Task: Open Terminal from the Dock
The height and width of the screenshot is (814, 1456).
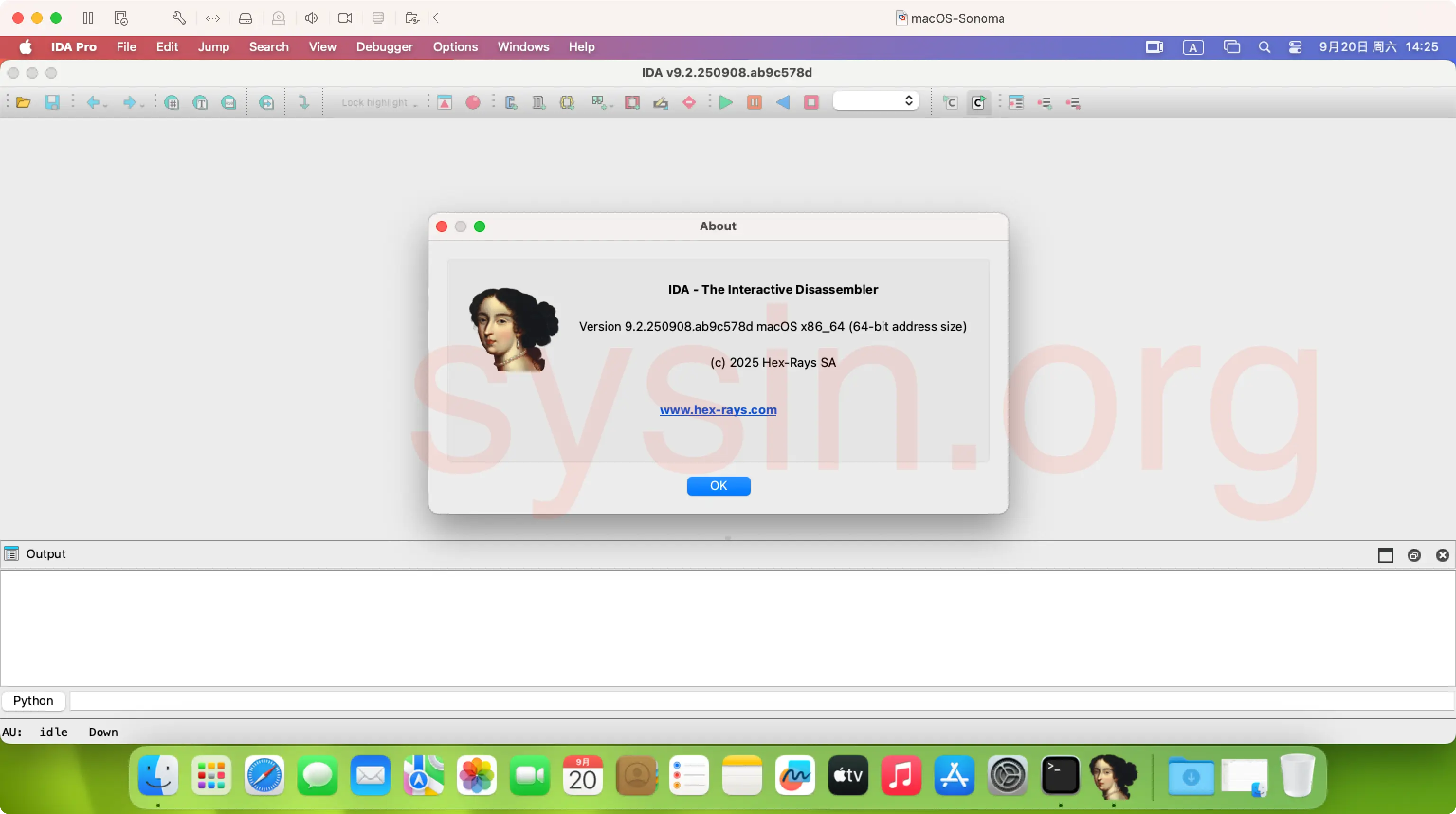Action: 1060,776
